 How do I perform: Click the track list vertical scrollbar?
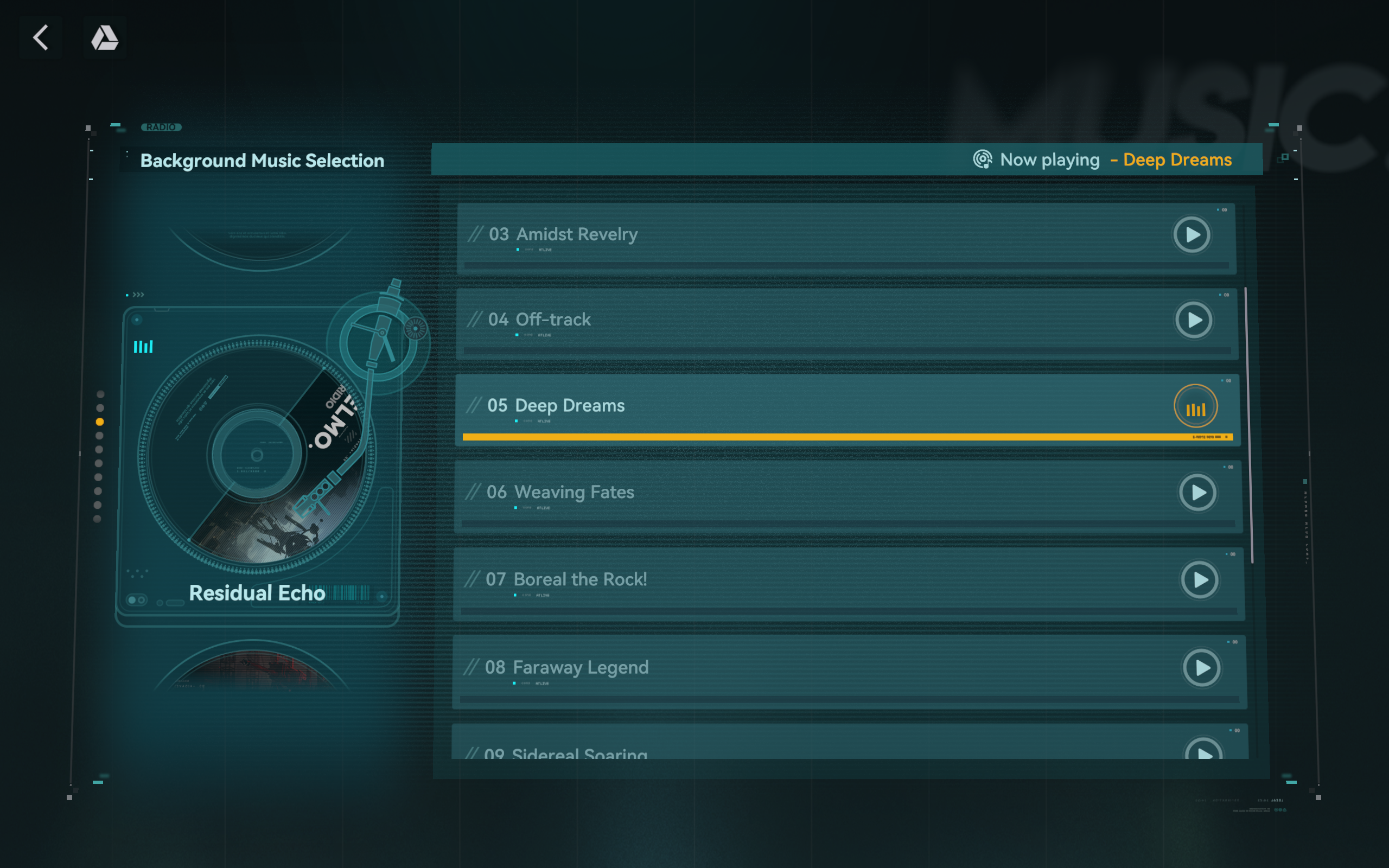pyautogui.click(x=1248, y=425)
